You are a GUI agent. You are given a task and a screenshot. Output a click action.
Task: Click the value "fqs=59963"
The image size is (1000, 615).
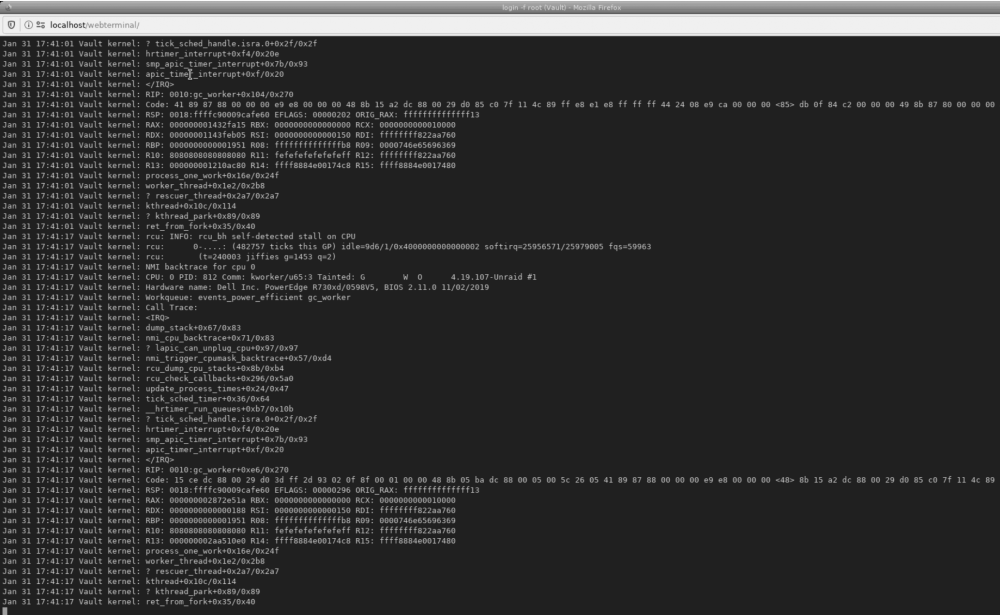point(629,246)
